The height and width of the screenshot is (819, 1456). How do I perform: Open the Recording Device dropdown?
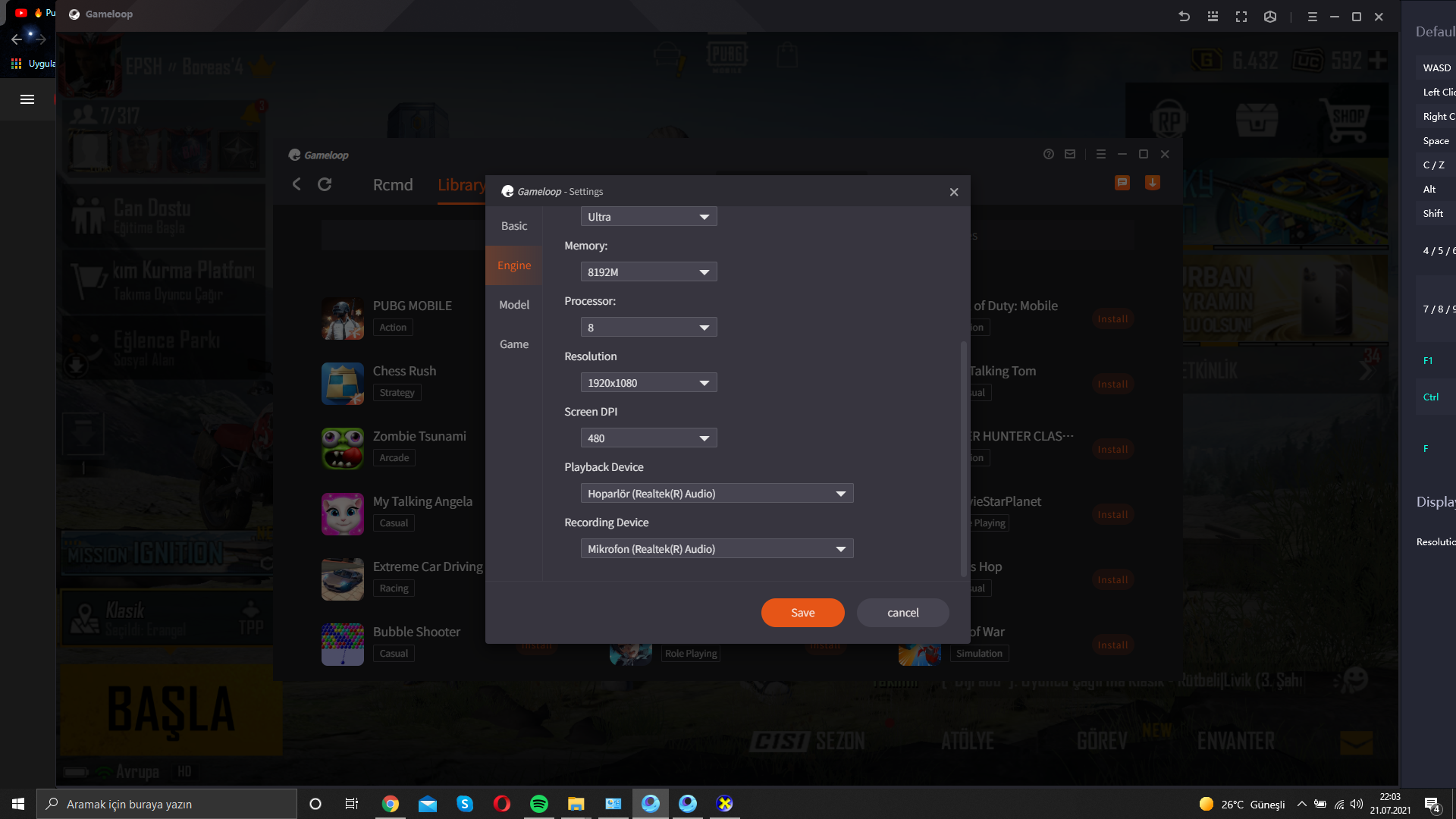tap(717, 549)
